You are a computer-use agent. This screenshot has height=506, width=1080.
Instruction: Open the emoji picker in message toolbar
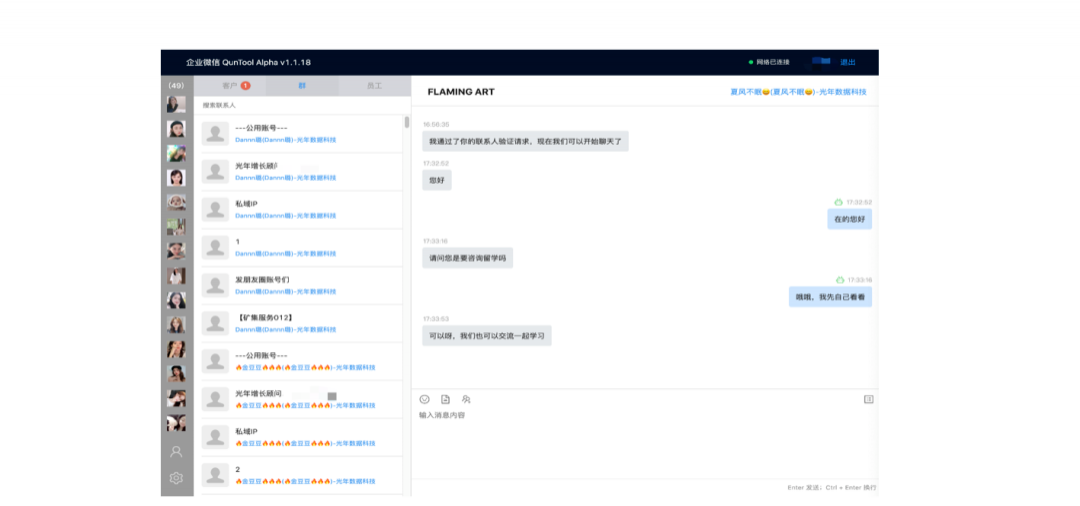(424, 399)
